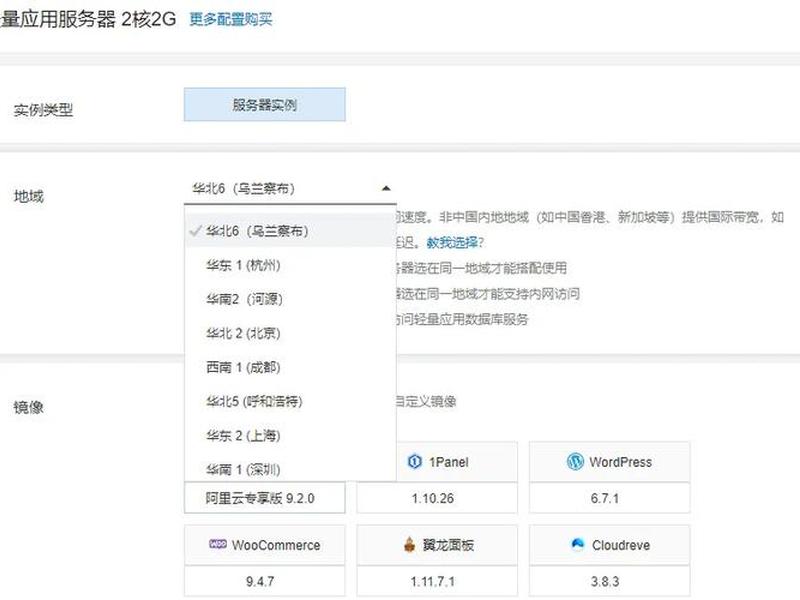Select the Cloudreve image card
This screenshot has width=800, height=600.
pos(609,545)
